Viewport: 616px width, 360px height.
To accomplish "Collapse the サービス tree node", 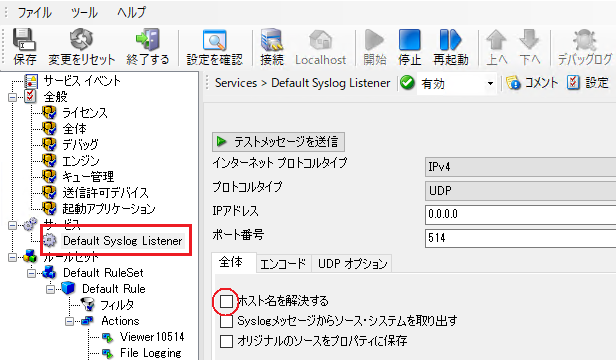I will [13, 225].
